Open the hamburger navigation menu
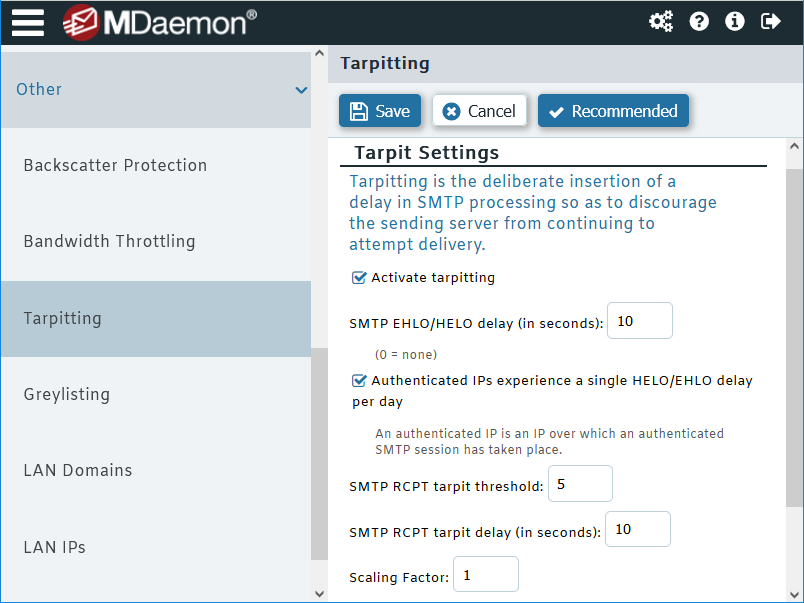 [27, 21]
